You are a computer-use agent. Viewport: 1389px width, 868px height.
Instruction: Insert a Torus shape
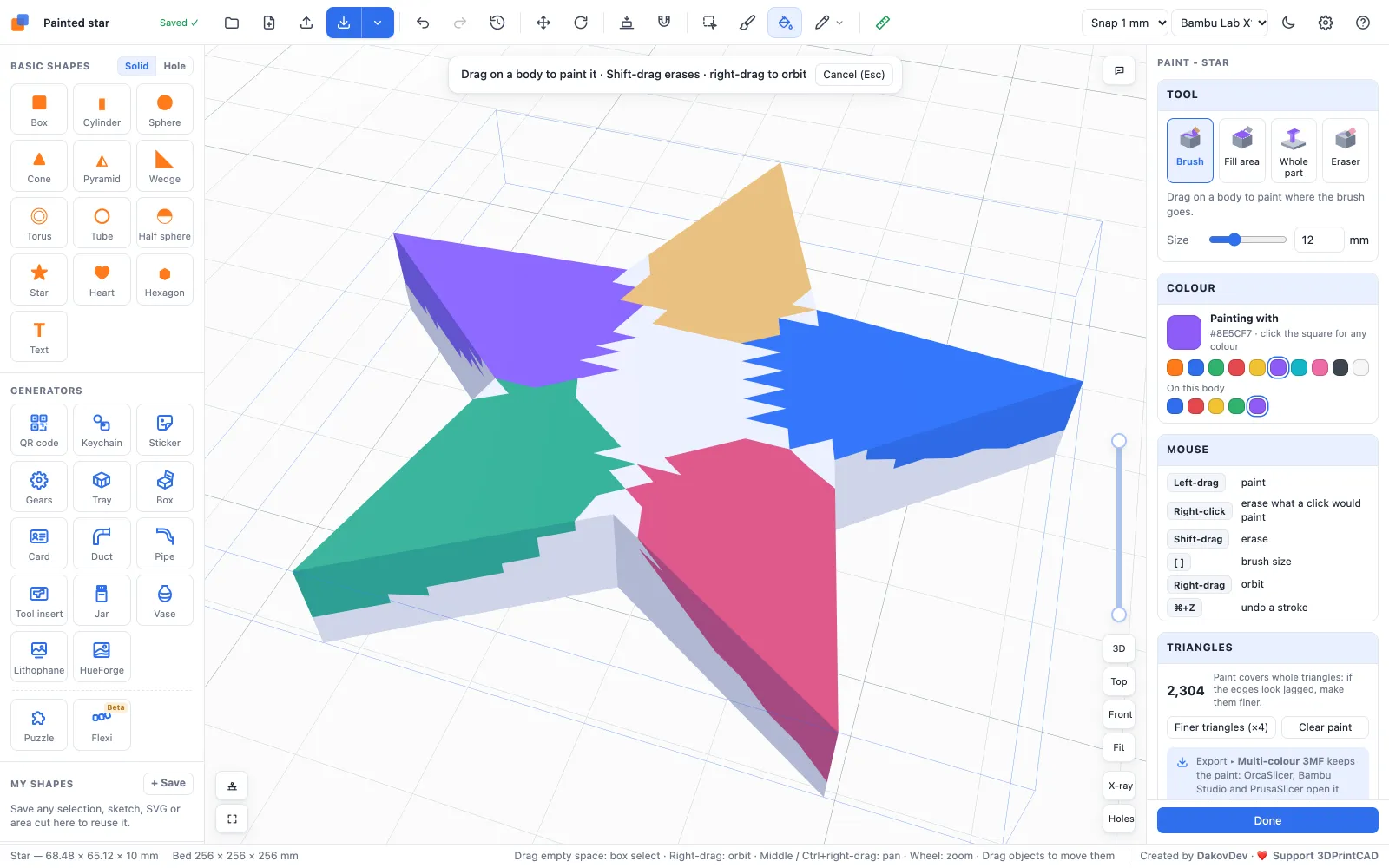pos(39,223)
